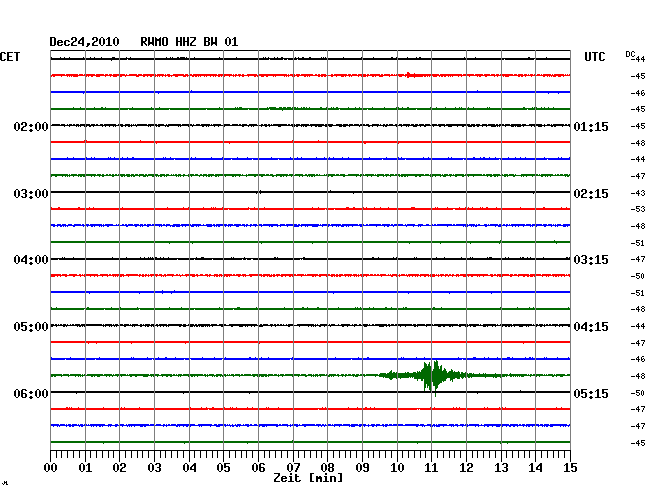Select the station title RWMO HHZ BW 01
This screenshot has height=494, width=650.
[x=189, y=42]
